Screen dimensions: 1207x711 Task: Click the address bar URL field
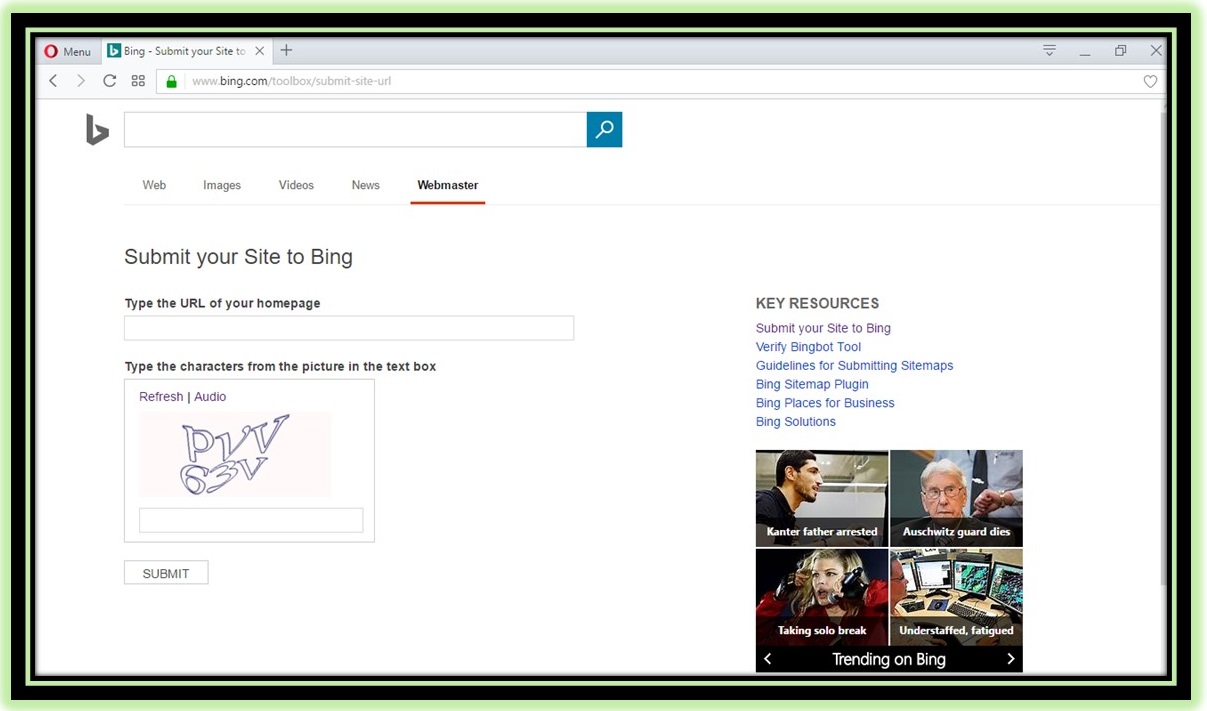tap(660, 81)
